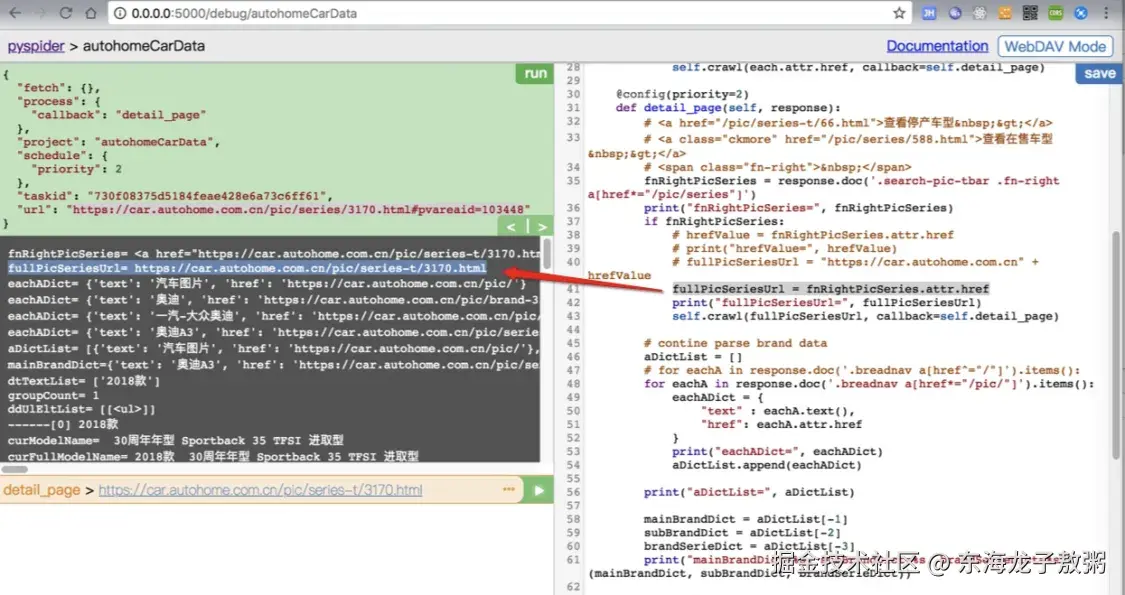
Task: Go to next task with > arrow
Action: click(542, 226)
